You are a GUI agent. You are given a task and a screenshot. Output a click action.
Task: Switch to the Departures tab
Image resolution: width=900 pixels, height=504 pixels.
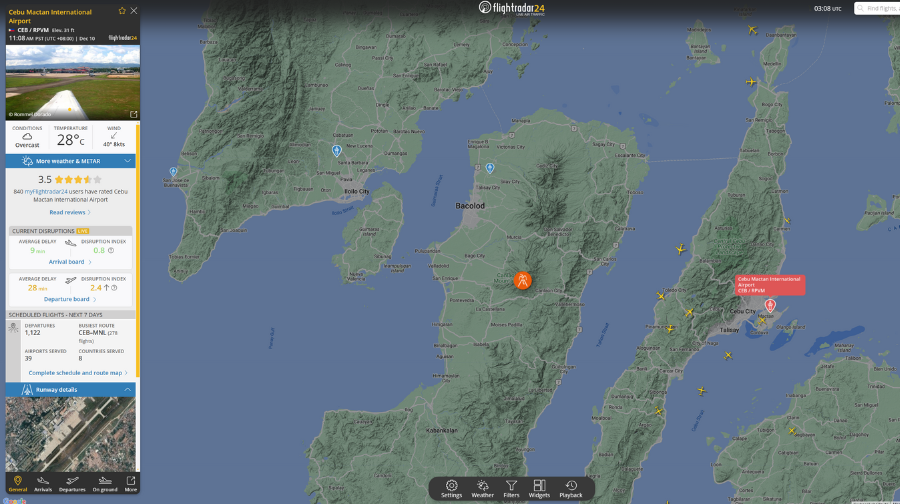click(72, 483)
